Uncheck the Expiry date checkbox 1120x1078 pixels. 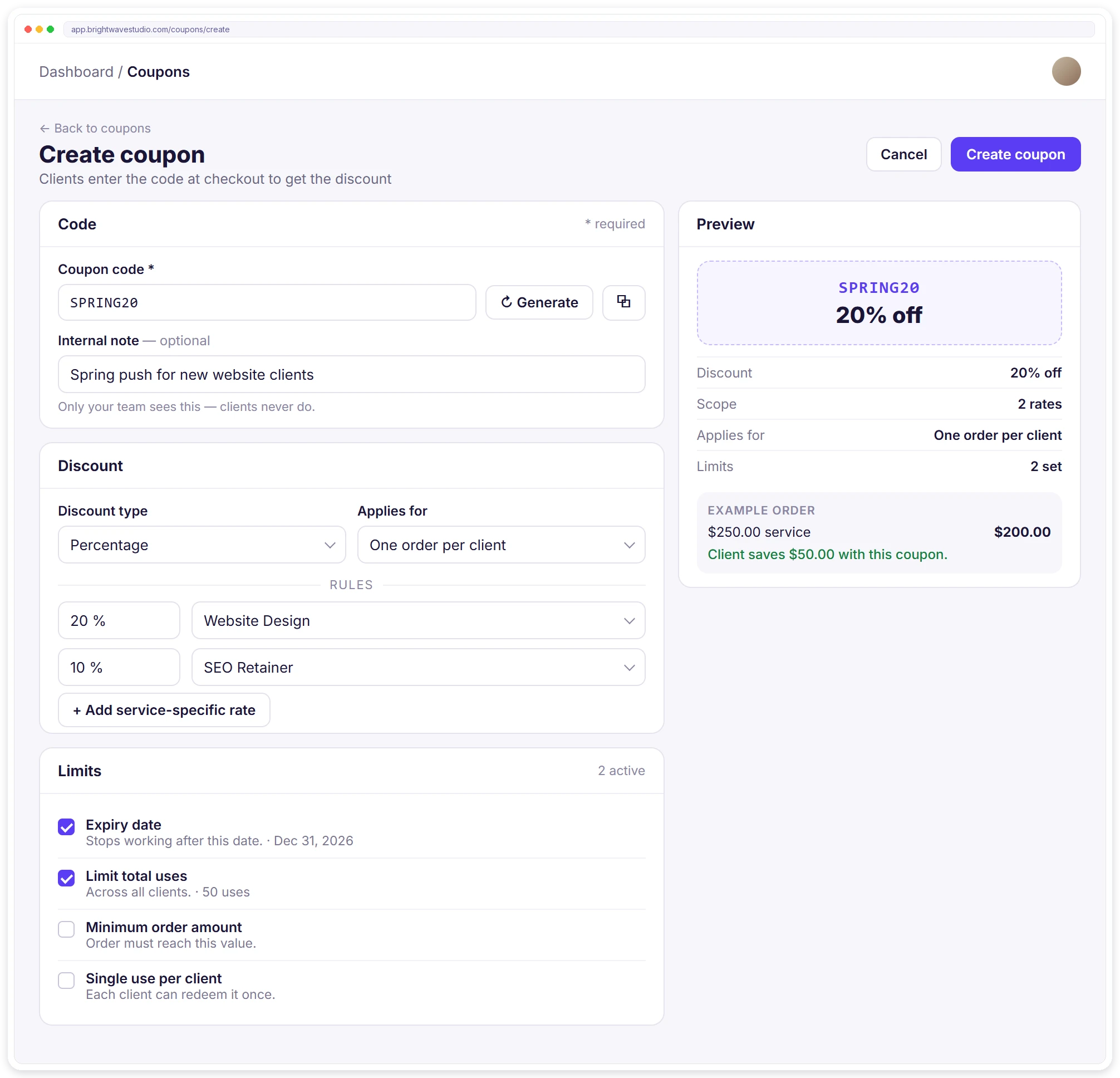pos(66,826)
